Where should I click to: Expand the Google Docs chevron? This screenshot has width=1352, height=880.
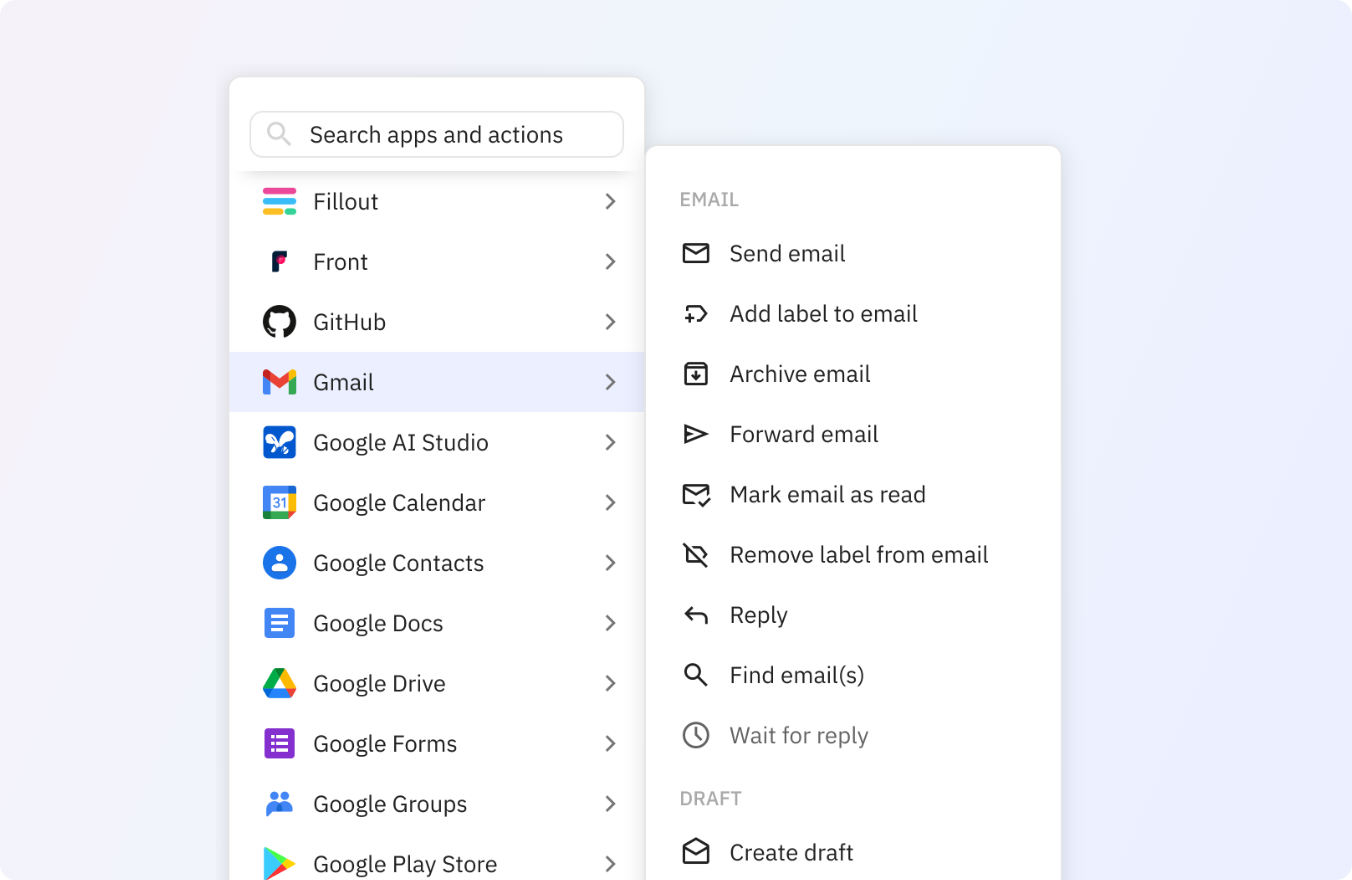click(610, 623)
